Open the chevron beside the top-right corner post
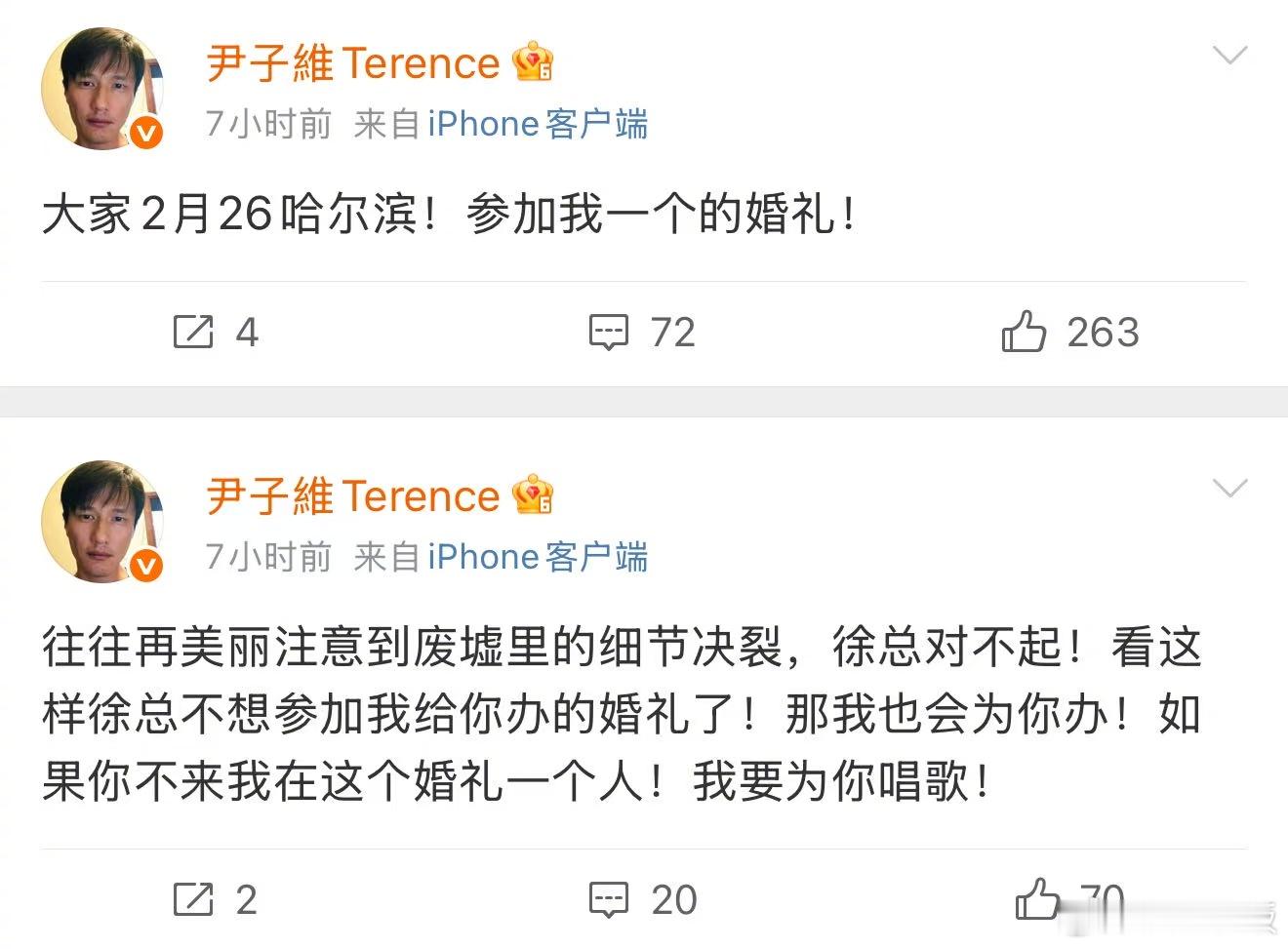This screenshot has width=1288, height=949. point(1231,56)
